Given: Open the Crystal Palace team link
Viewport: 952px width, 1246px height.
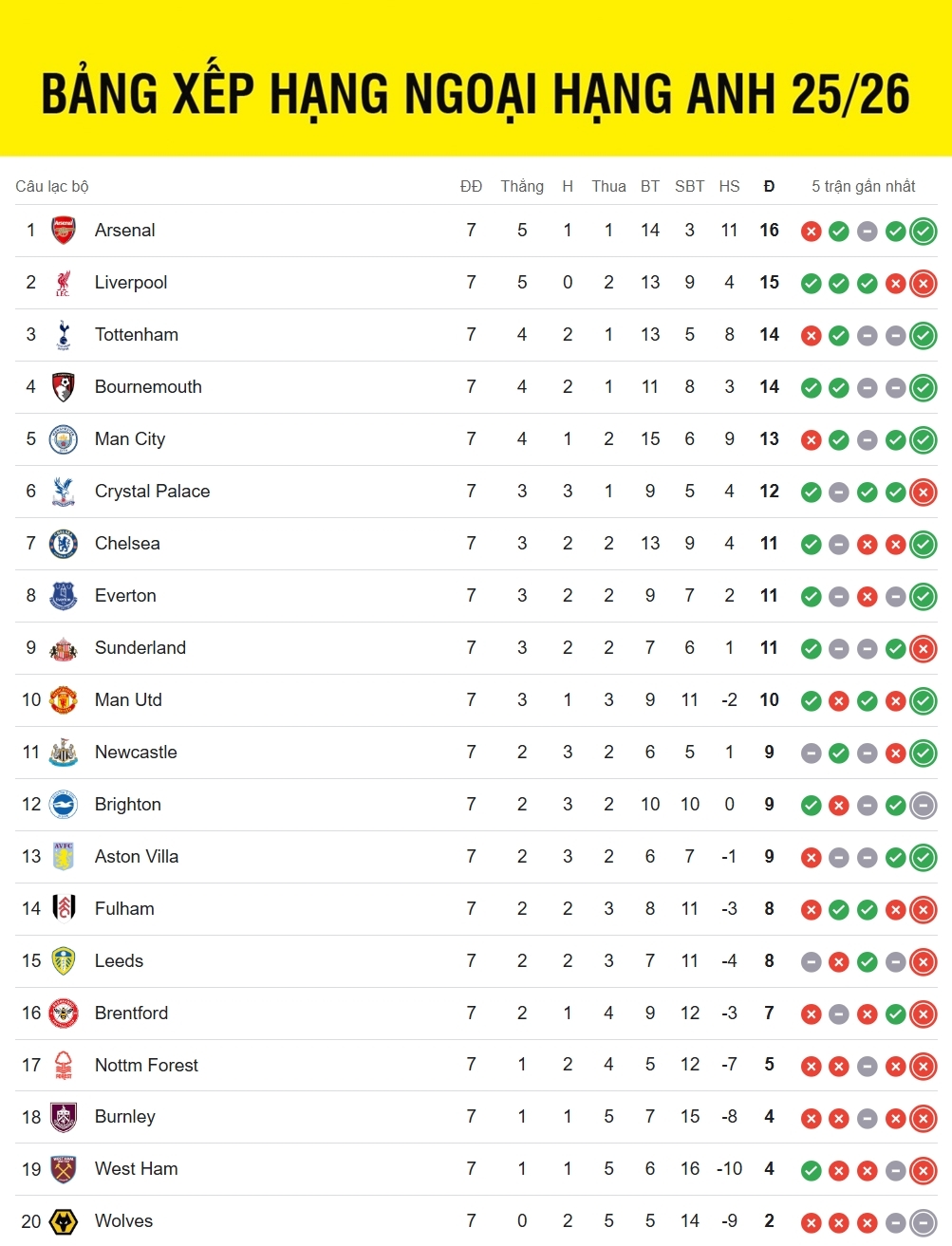Looking at the screenshot, I should click(x=152, y=492).
